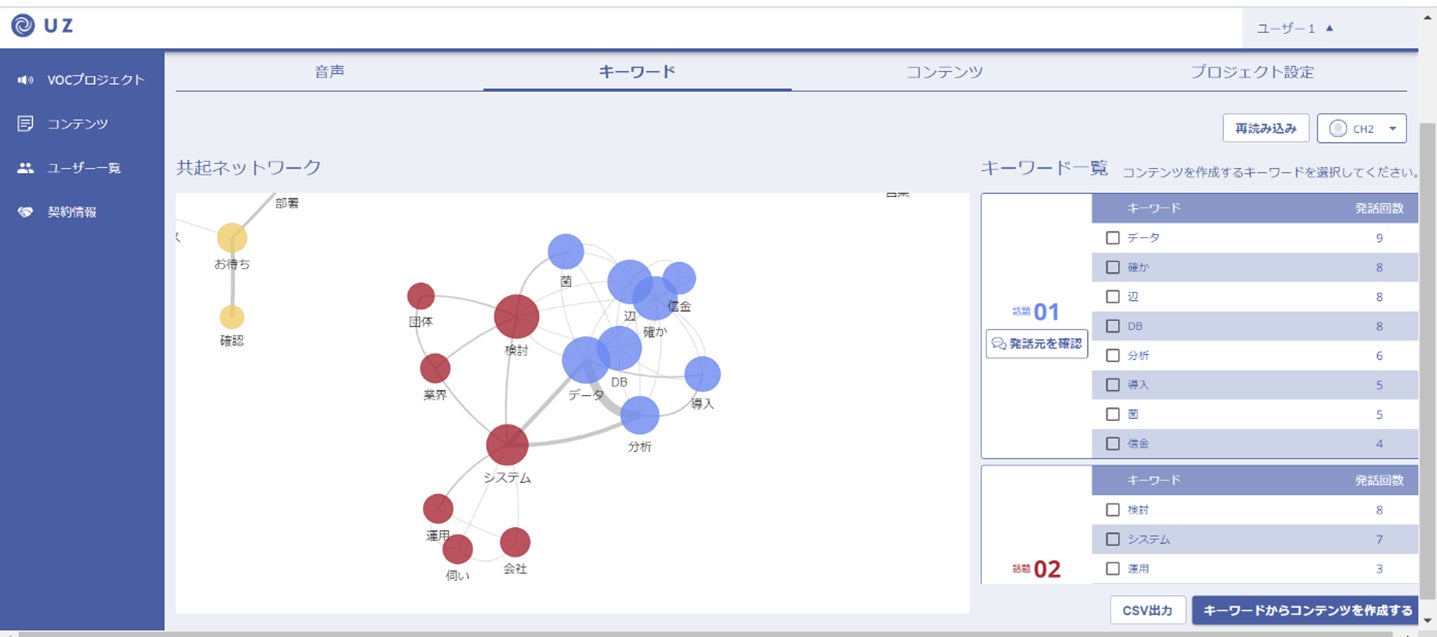Open the プロジェクト設定 tab

tap(1252, 72)
